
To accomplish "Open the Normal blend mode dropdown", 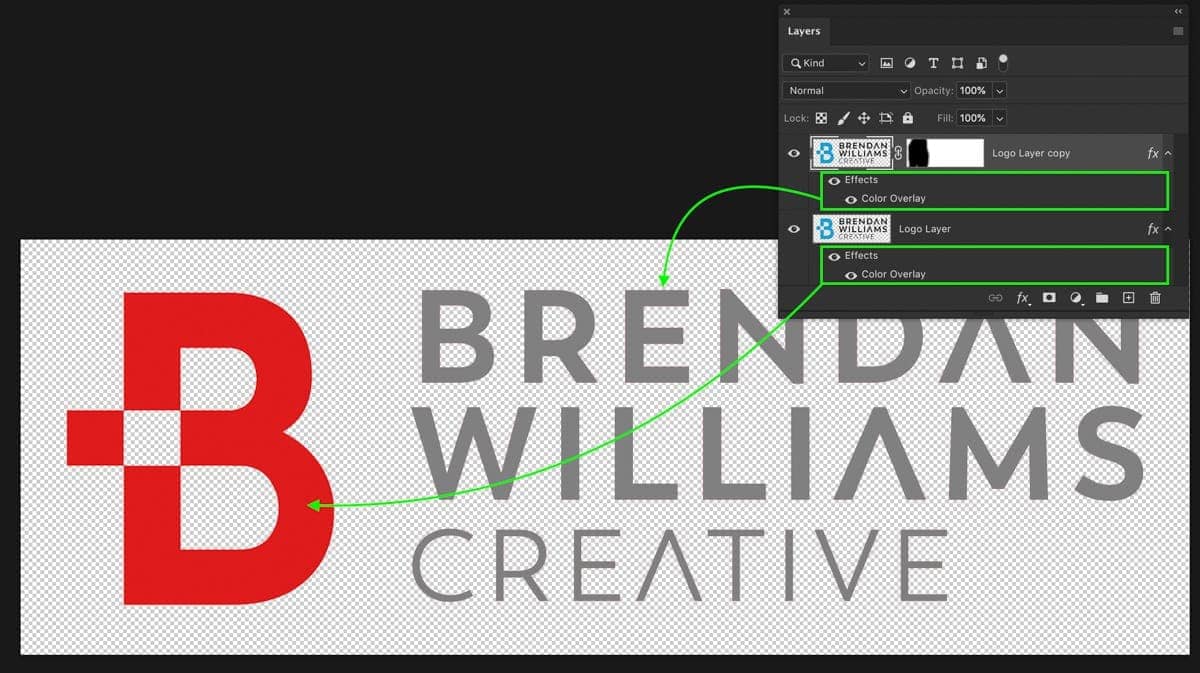I will [x=846, y=91].
